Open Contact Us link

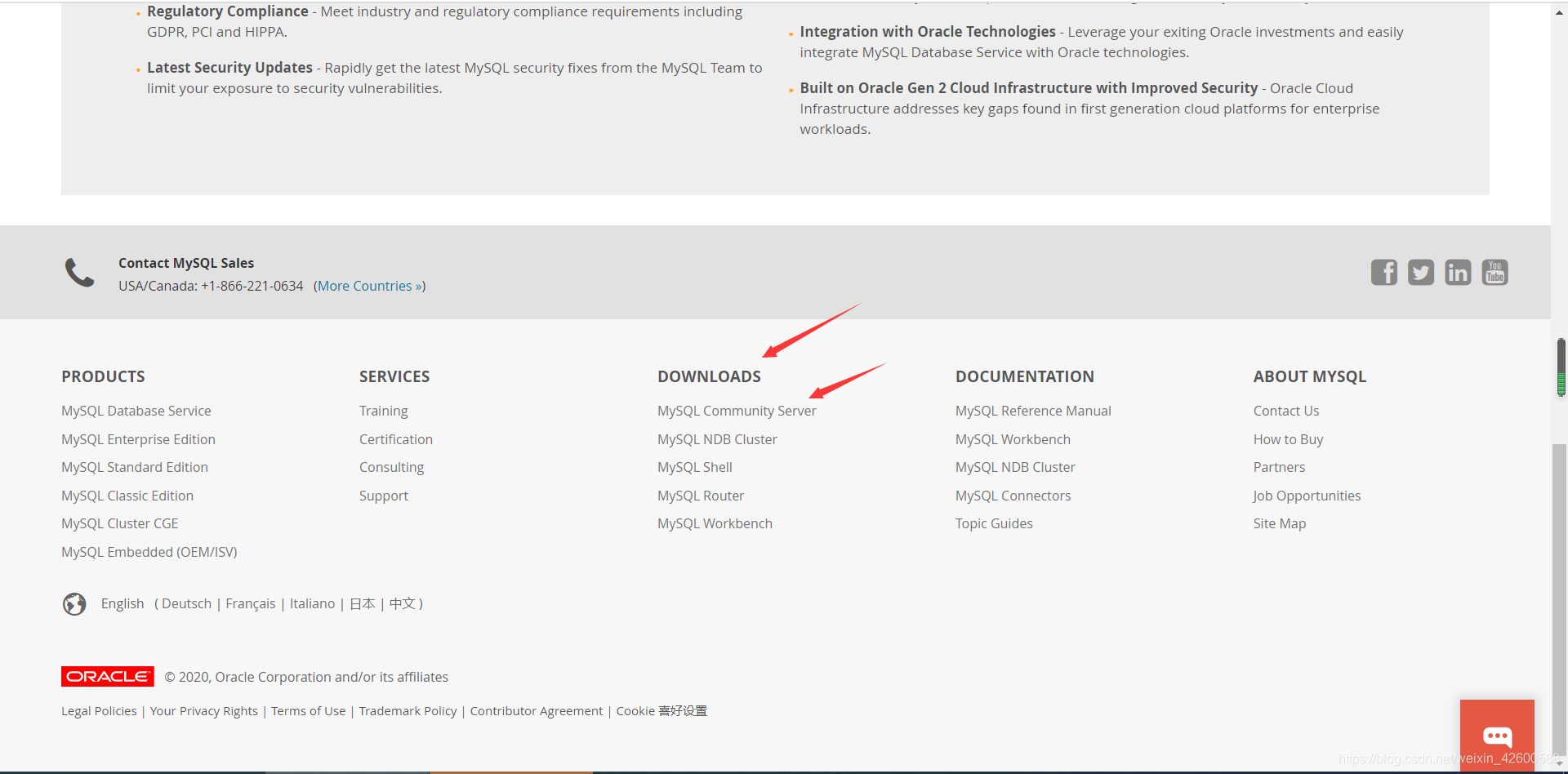point(1286,411)
